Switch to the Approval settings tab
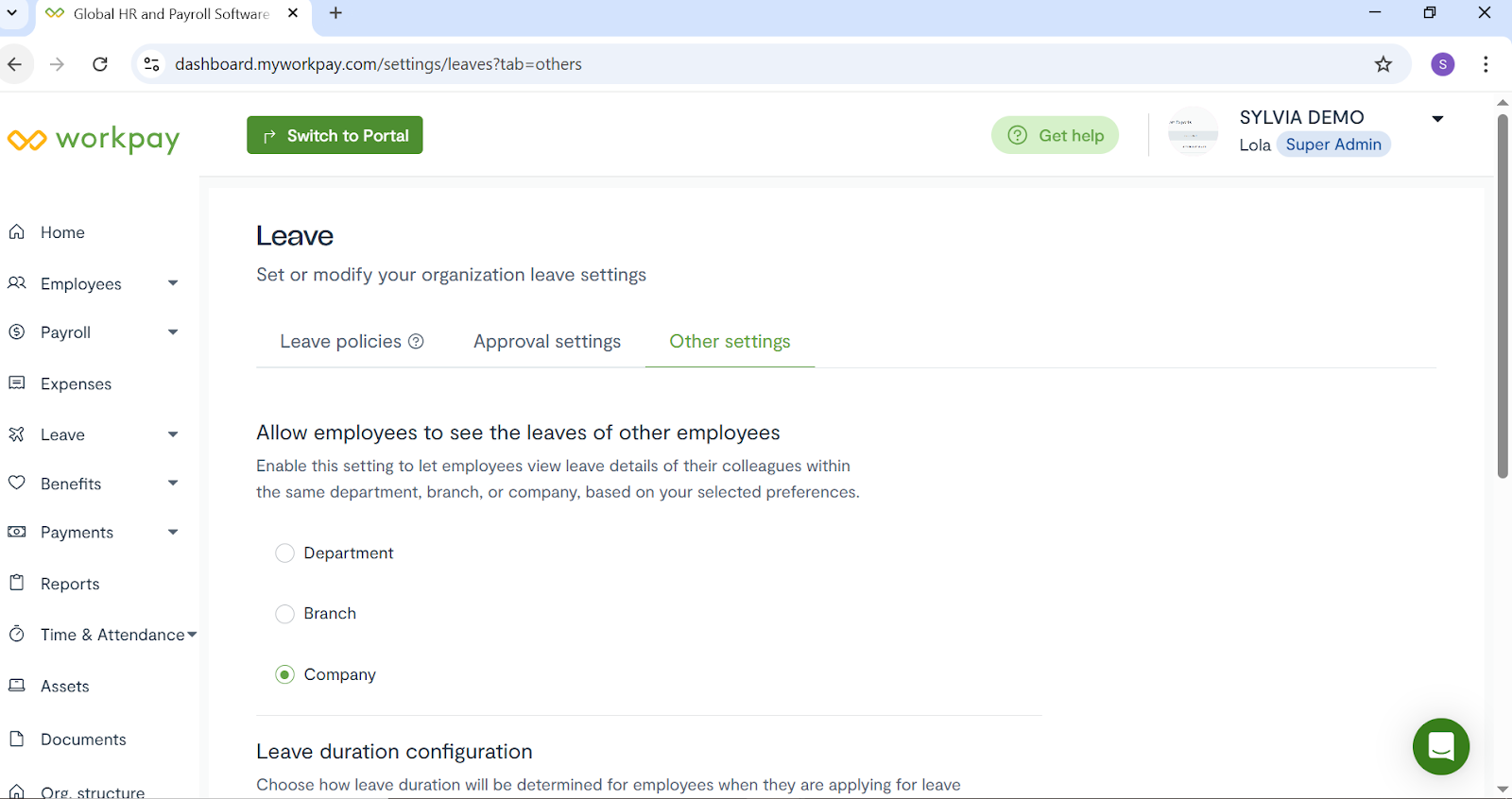Screen dimensions: 1512x799 coord(547,342)
